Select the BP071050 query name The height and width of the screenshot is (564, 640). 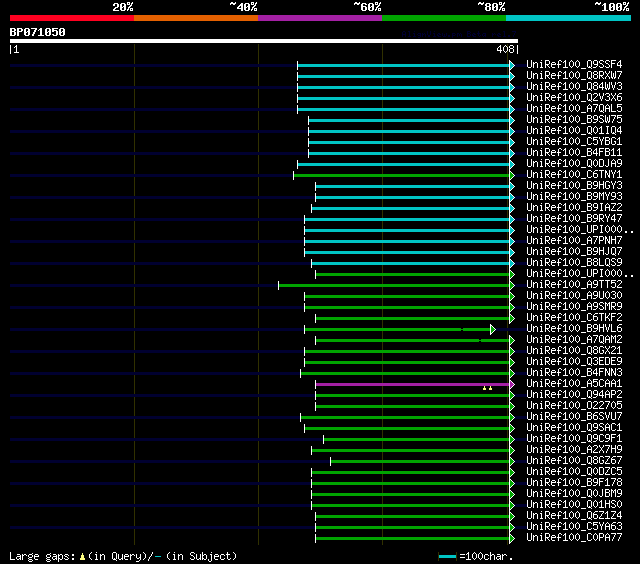click(38, 32)
